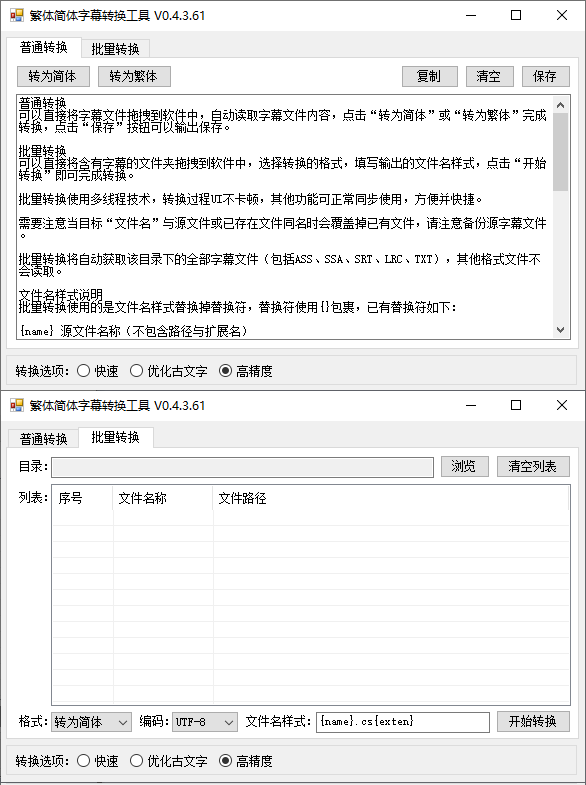This screenshot has height=785, width=586.
Task: Select 优化古文字 option in the bottom window
Action: (169, 761)
